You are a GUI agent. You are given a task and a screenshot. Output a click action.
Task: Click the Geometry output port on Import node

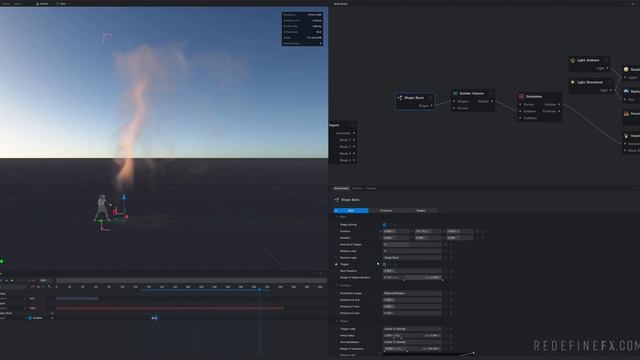(354, 133)
